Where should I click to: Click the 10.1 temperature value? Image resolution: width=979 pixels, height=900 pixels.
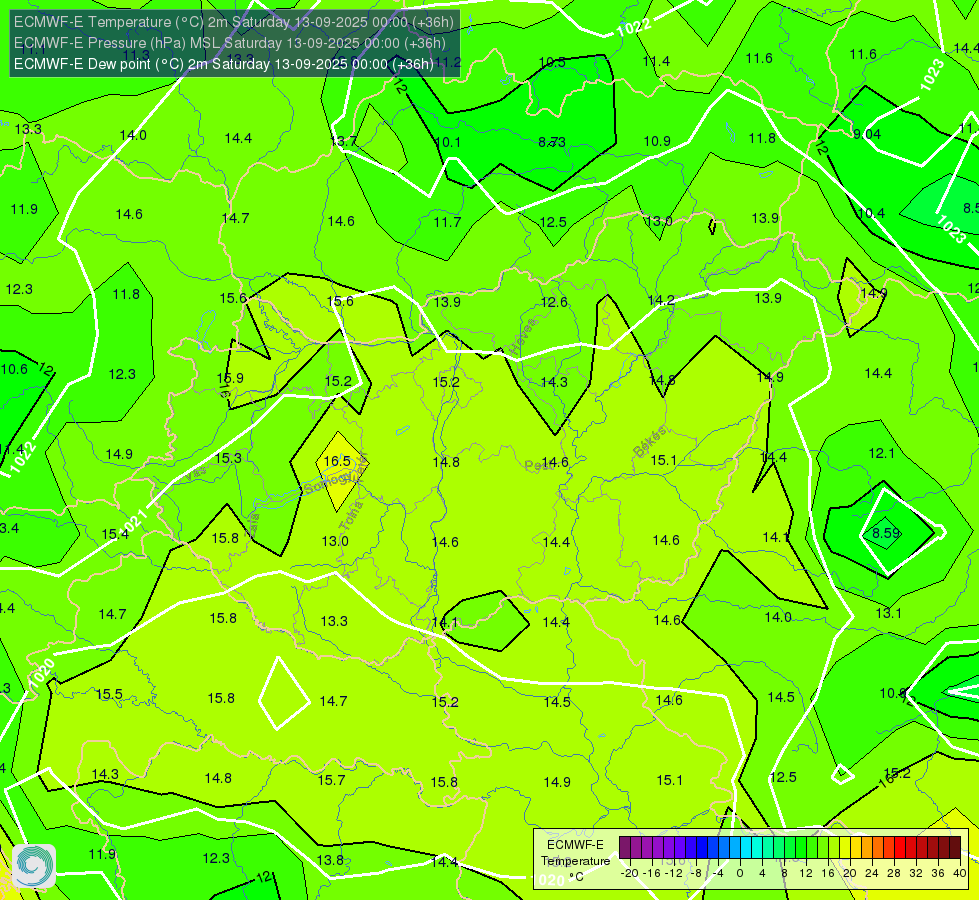coord(448,142)
